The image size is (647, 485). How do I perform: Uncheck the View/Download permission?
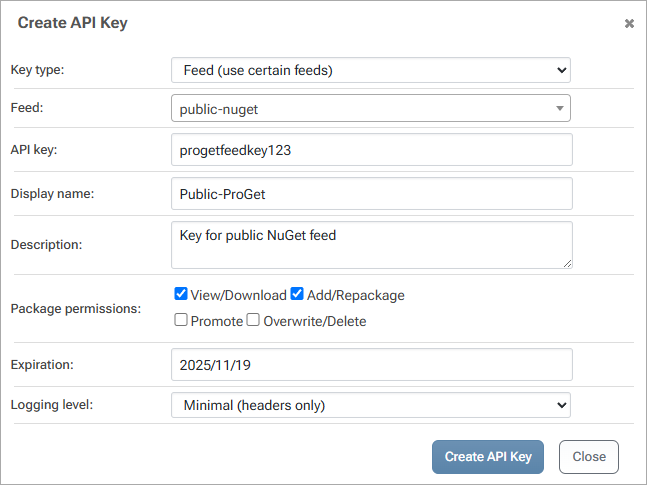(x=181, y=294)
